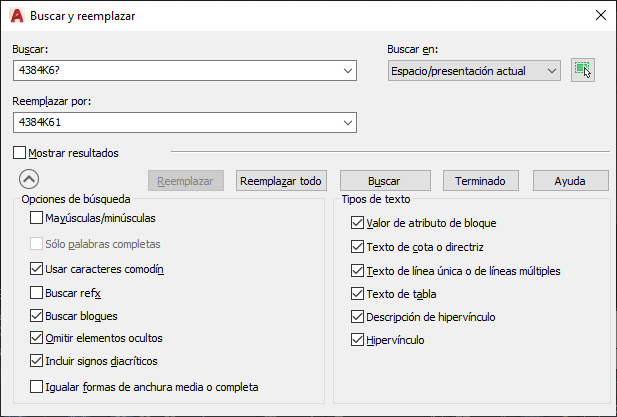Collapse options with the circular arrow button
Screen dimensions: 617x417
point(29,180)
